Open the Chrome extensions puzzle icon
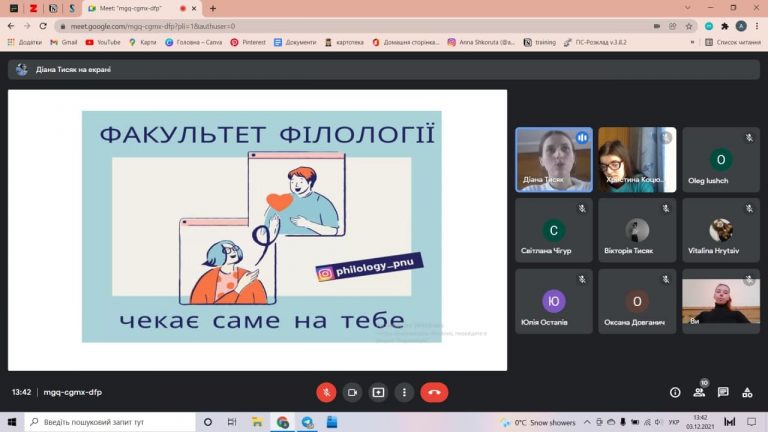Viewport: 768px width, 432px height. [725, 26]
